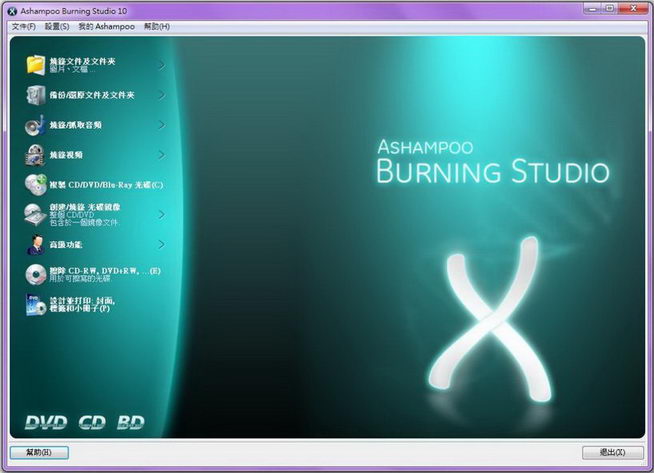Click the copy CD/DVD/Blu-Ray disc icon
The image size is (654, 473).
click(x=36, y=184)
